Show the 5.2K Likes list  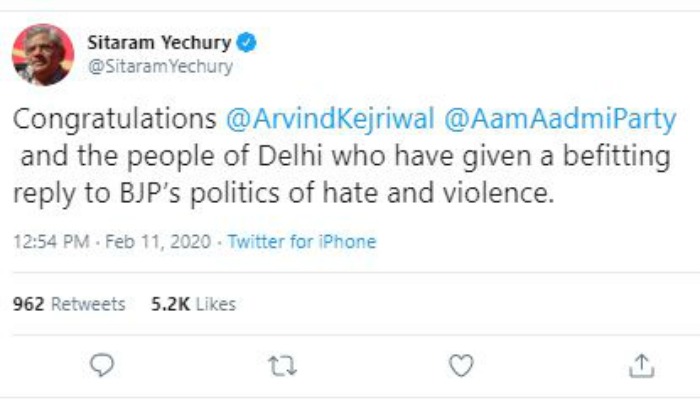[193, 304]
